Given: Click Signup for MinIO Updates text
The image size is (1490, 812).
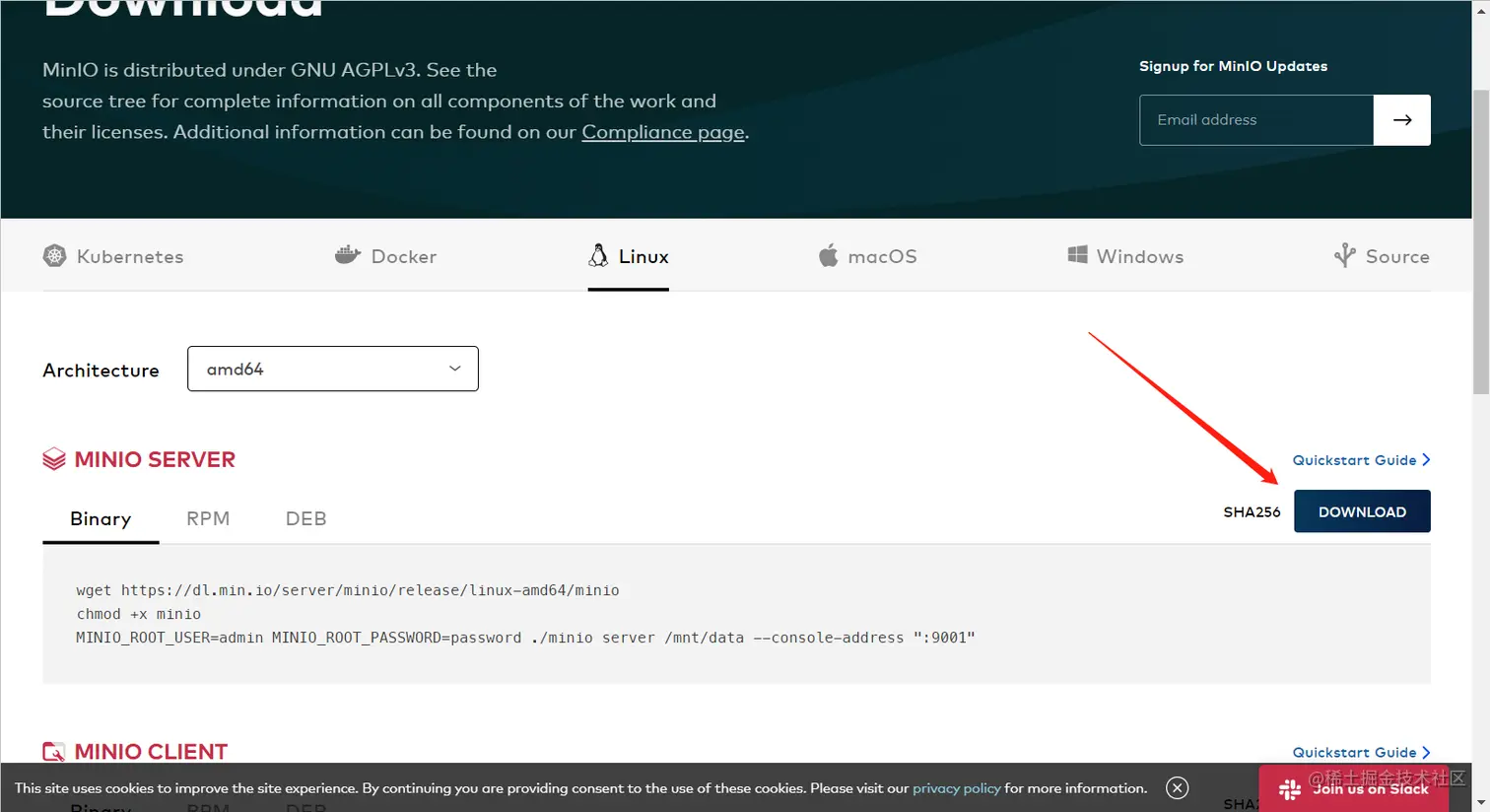Looking at the screenshot, I should pyautogui.click(x=1233, y=66).
